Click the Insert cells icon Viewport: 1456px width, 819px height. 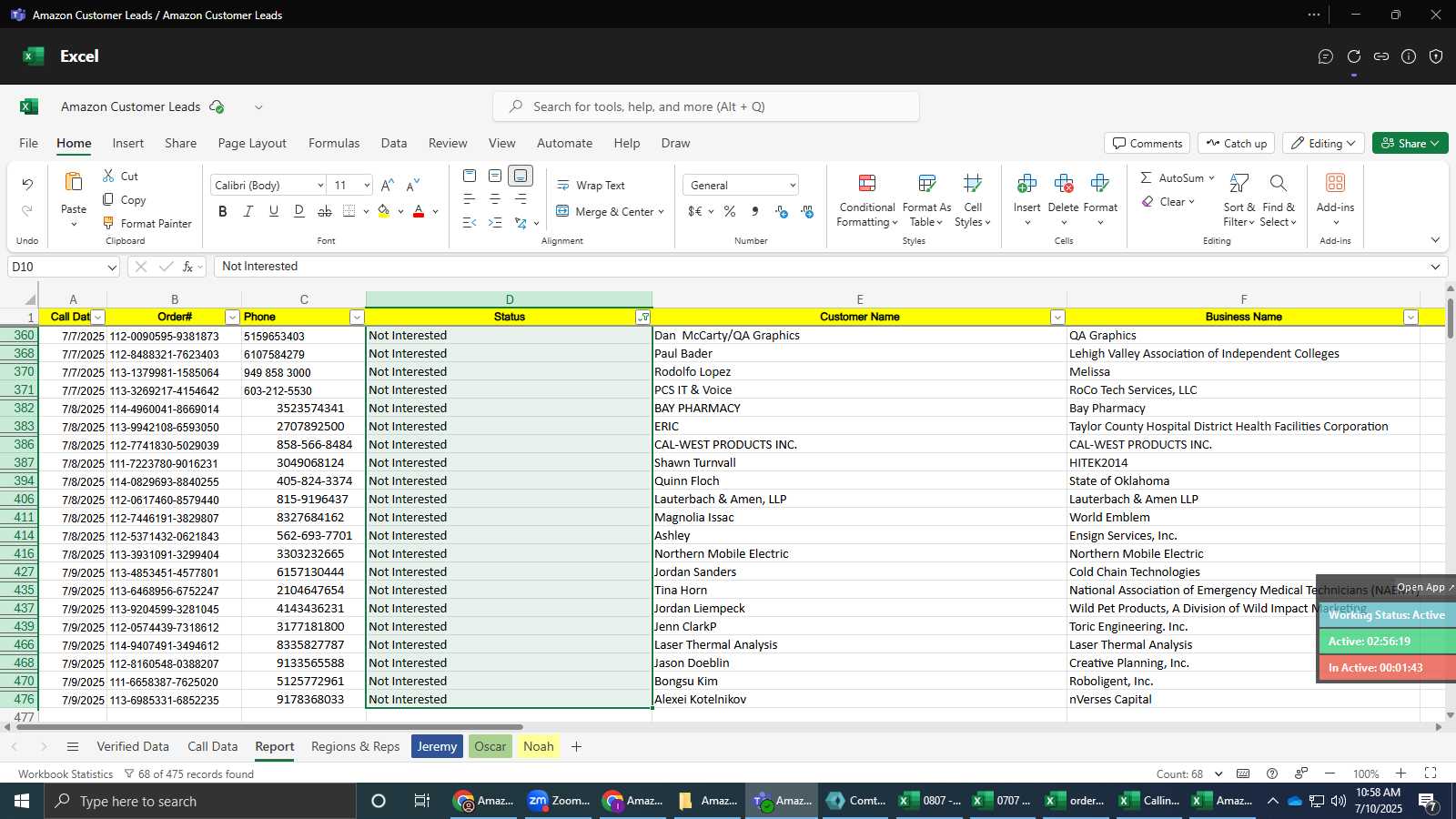(x=1026, y=184)
